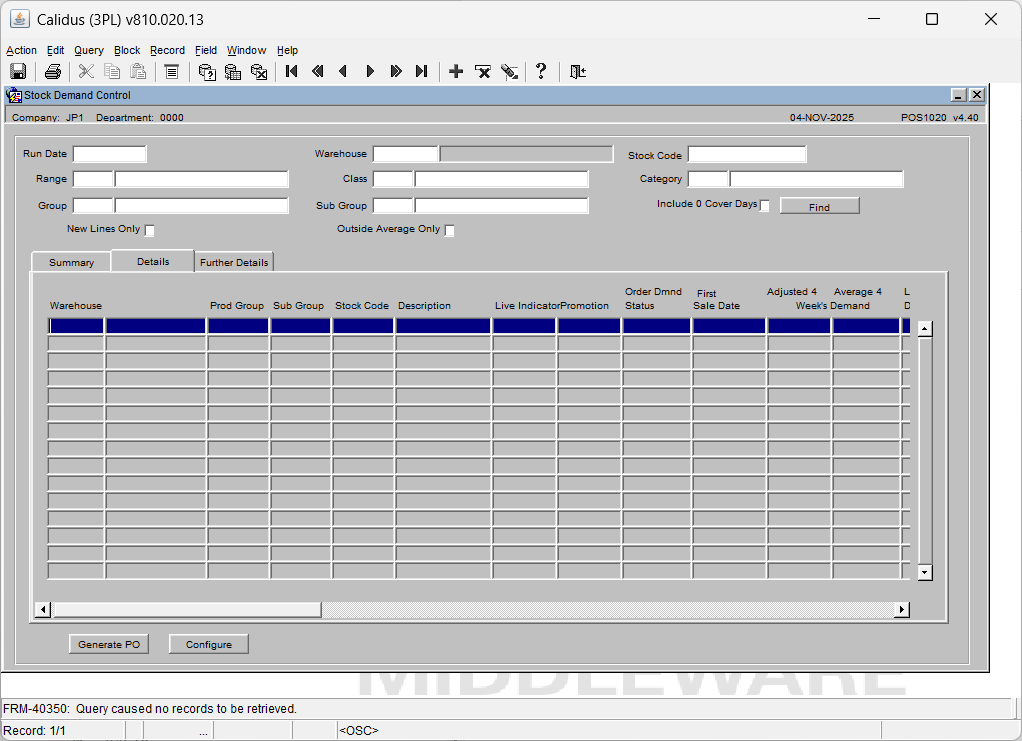Check Include 0 Cover Days box
1022x741 pixels.
coord(765,206)
